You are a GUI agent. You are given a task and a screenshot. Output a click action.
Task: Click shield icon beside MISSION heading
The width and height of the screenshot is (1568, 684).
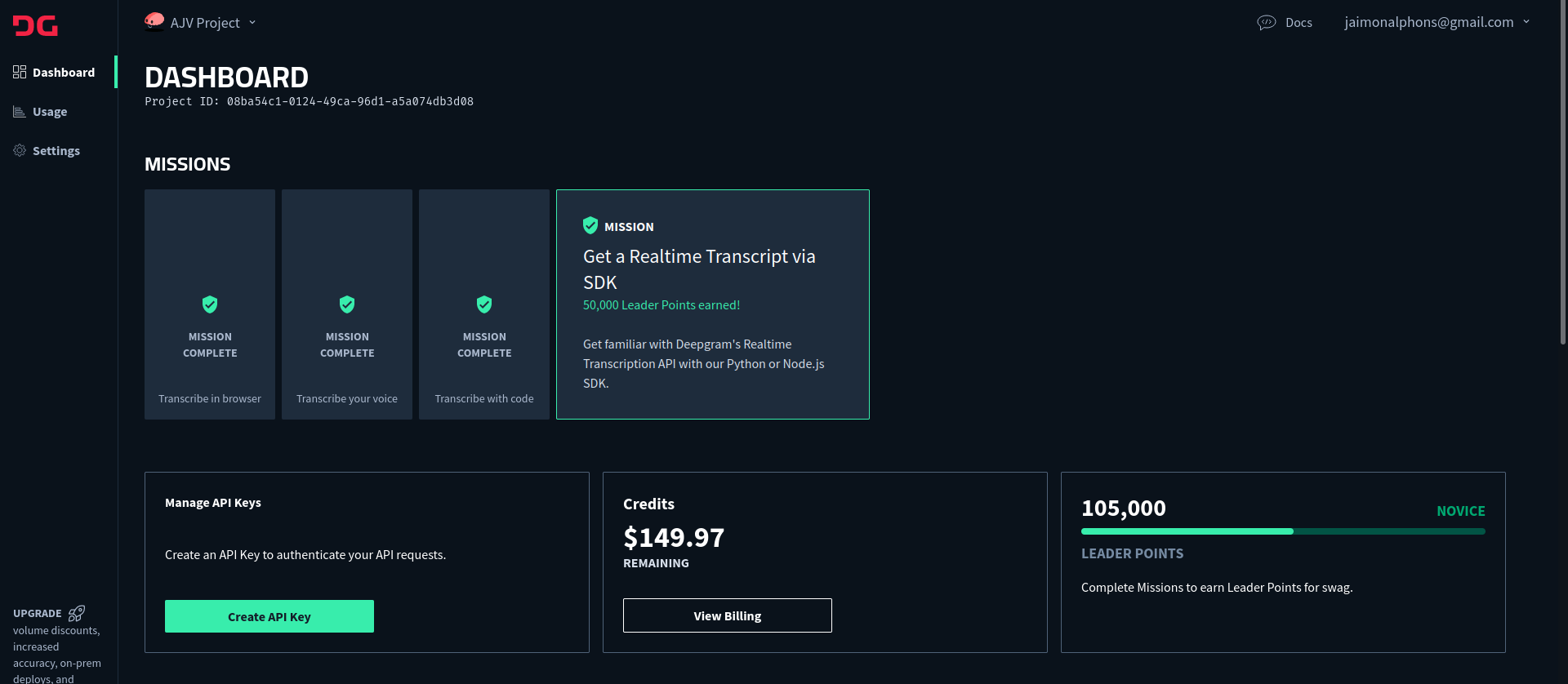tap(590, 225)
